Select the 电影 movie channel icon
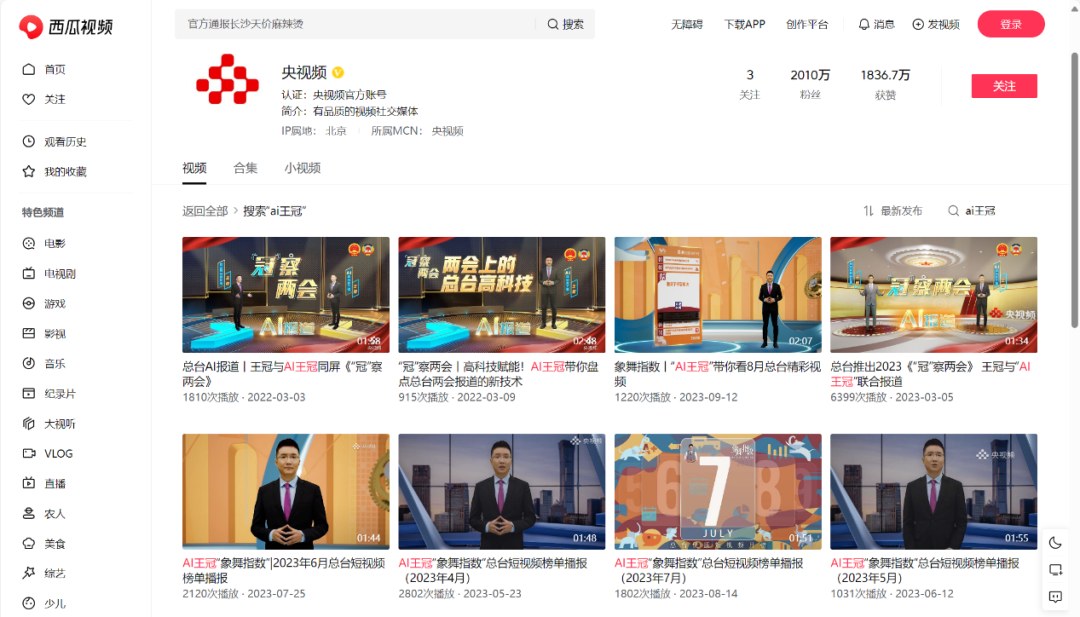 (28, 243)
